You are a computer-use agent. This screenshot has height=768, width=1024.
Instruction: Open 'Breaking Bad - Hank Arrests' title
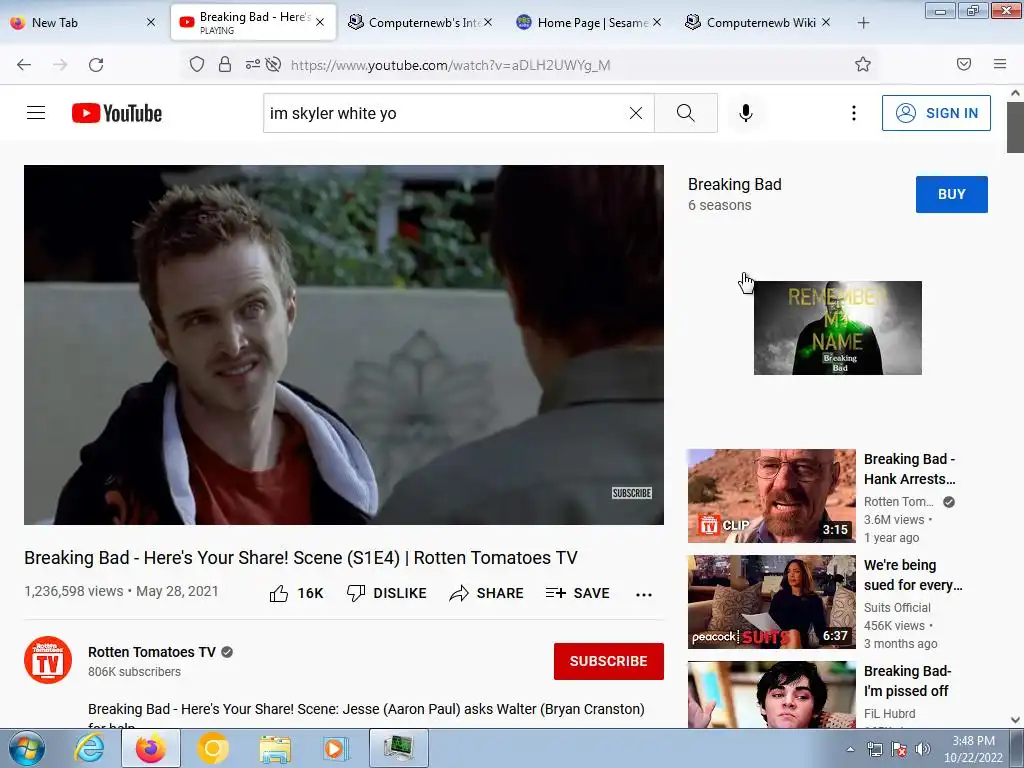(909, 469)
